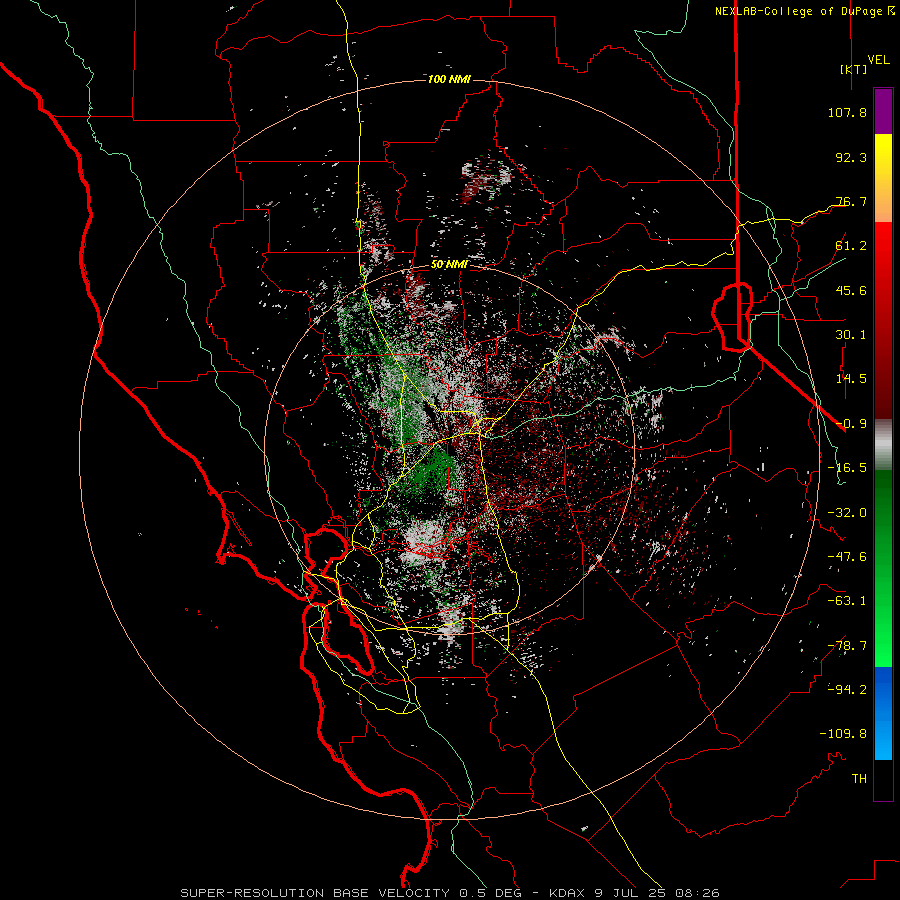This screenshot has height=900, width=900.
Task: Select the -63.1 velocity scale value
Action: point(847,601)
